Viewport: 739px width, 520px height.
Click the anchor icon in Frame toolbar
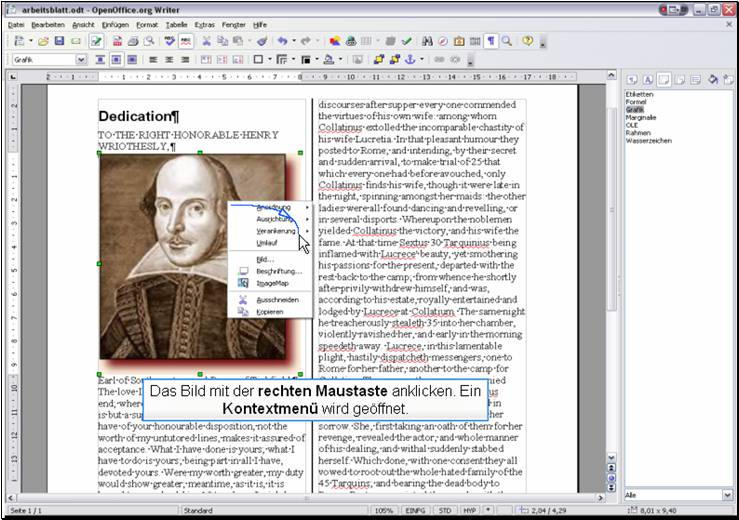pos(408,60)
